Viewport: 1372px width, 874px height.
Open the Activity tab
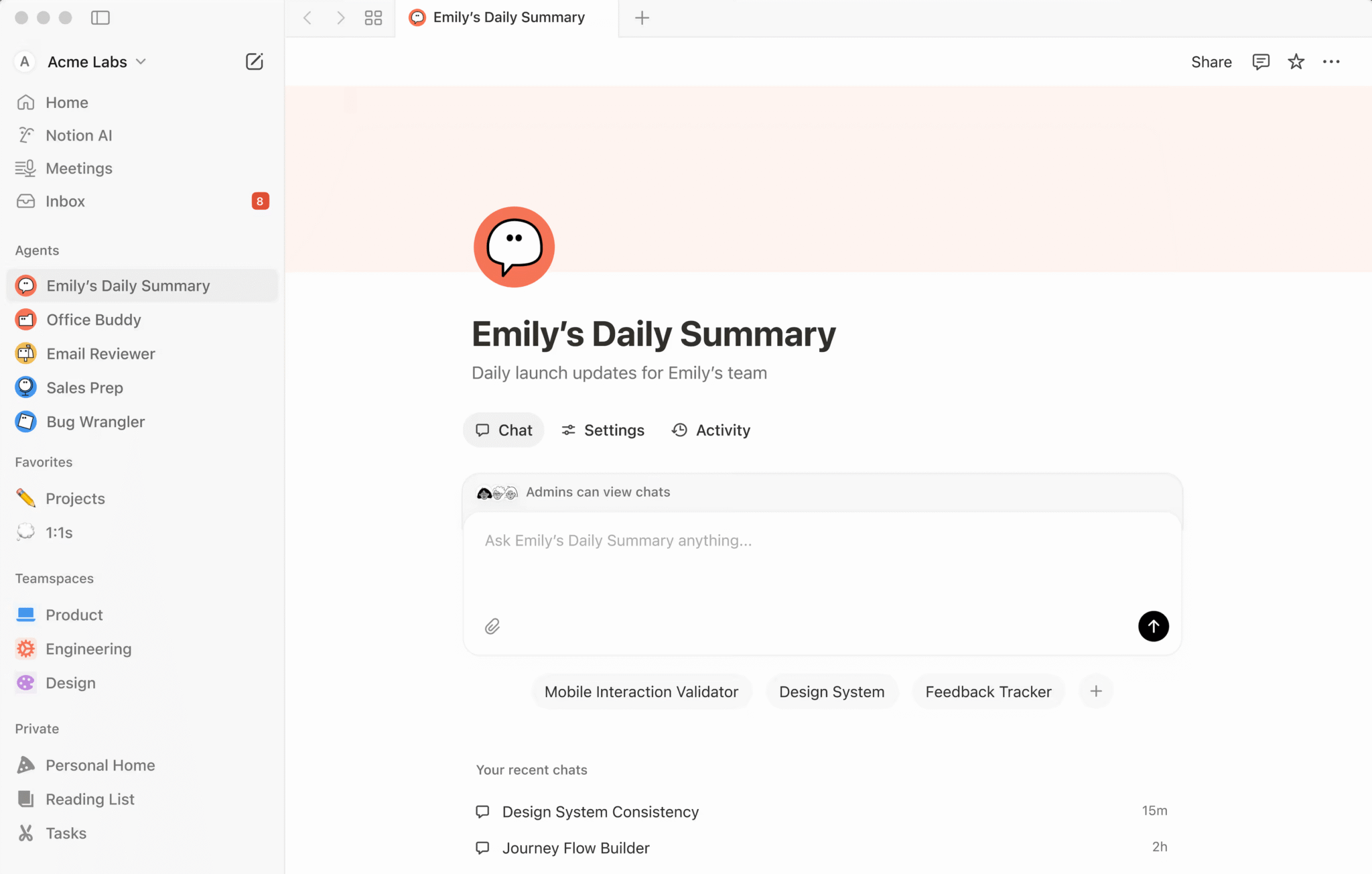click(x=710, y=430)
